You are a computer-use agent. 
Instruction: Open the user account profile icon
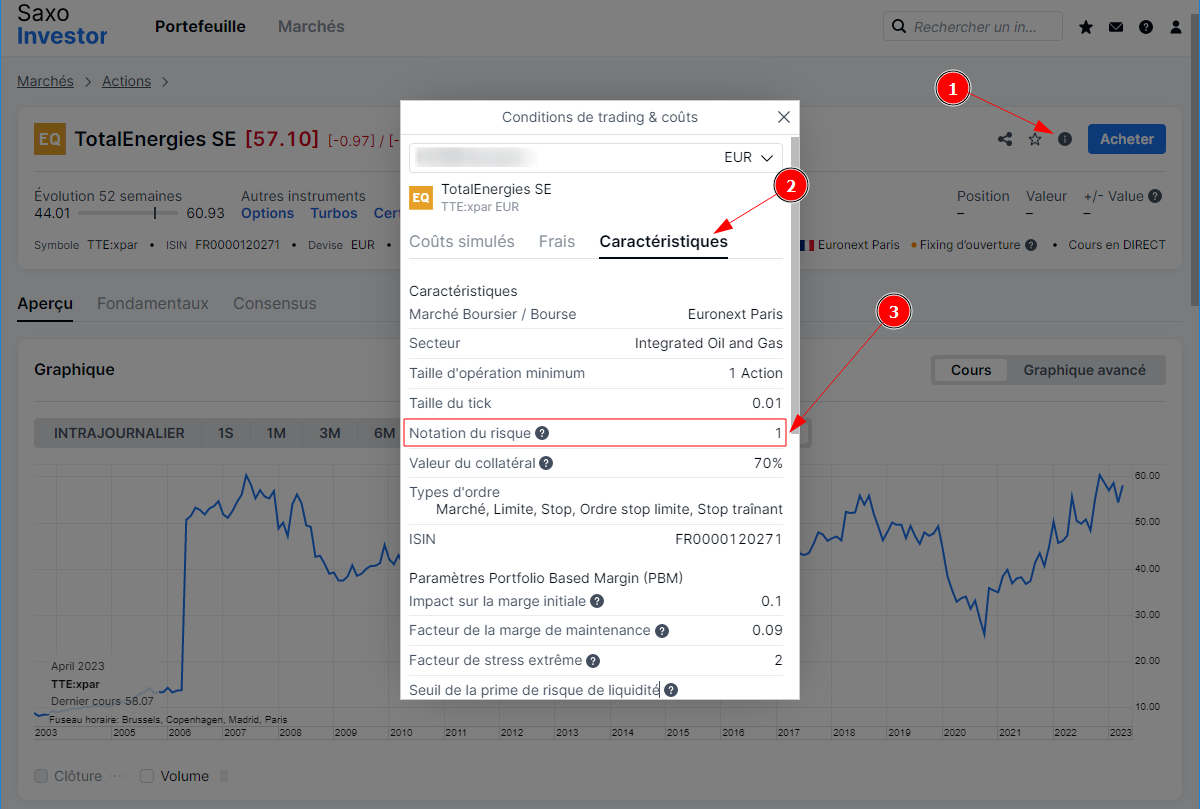coord(1176,27)
